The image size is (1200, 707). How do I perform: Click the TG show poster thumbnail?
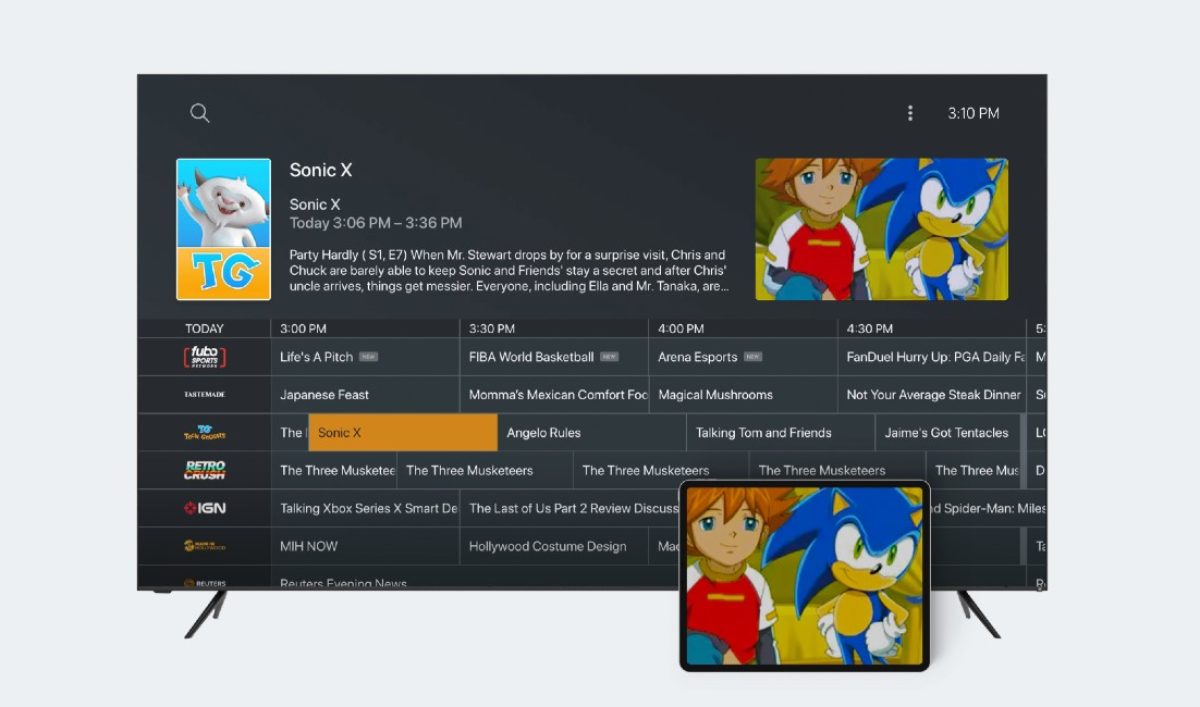point(223,229)
